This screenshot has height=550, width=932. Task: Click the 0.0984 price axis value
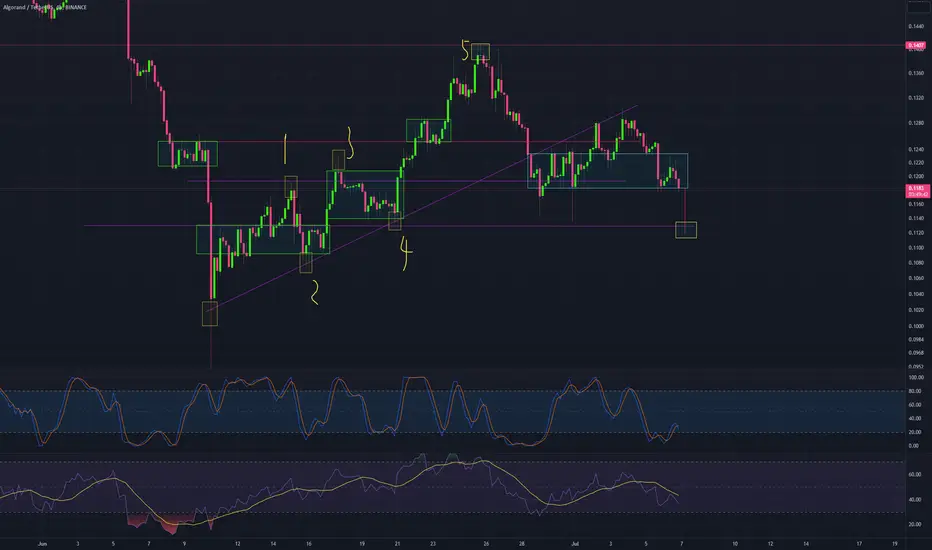coord(916,340)
